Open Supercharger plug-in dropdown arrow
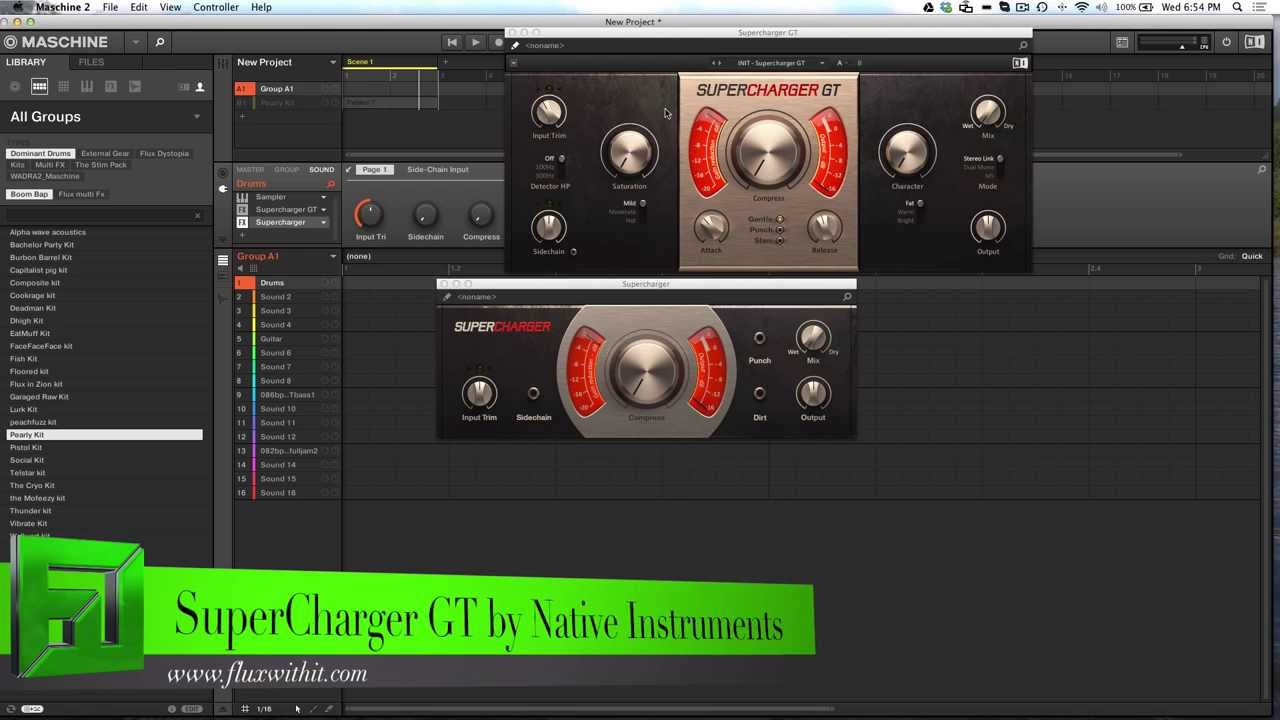This screenshot has height=720, width=1280. coord(323,222)
